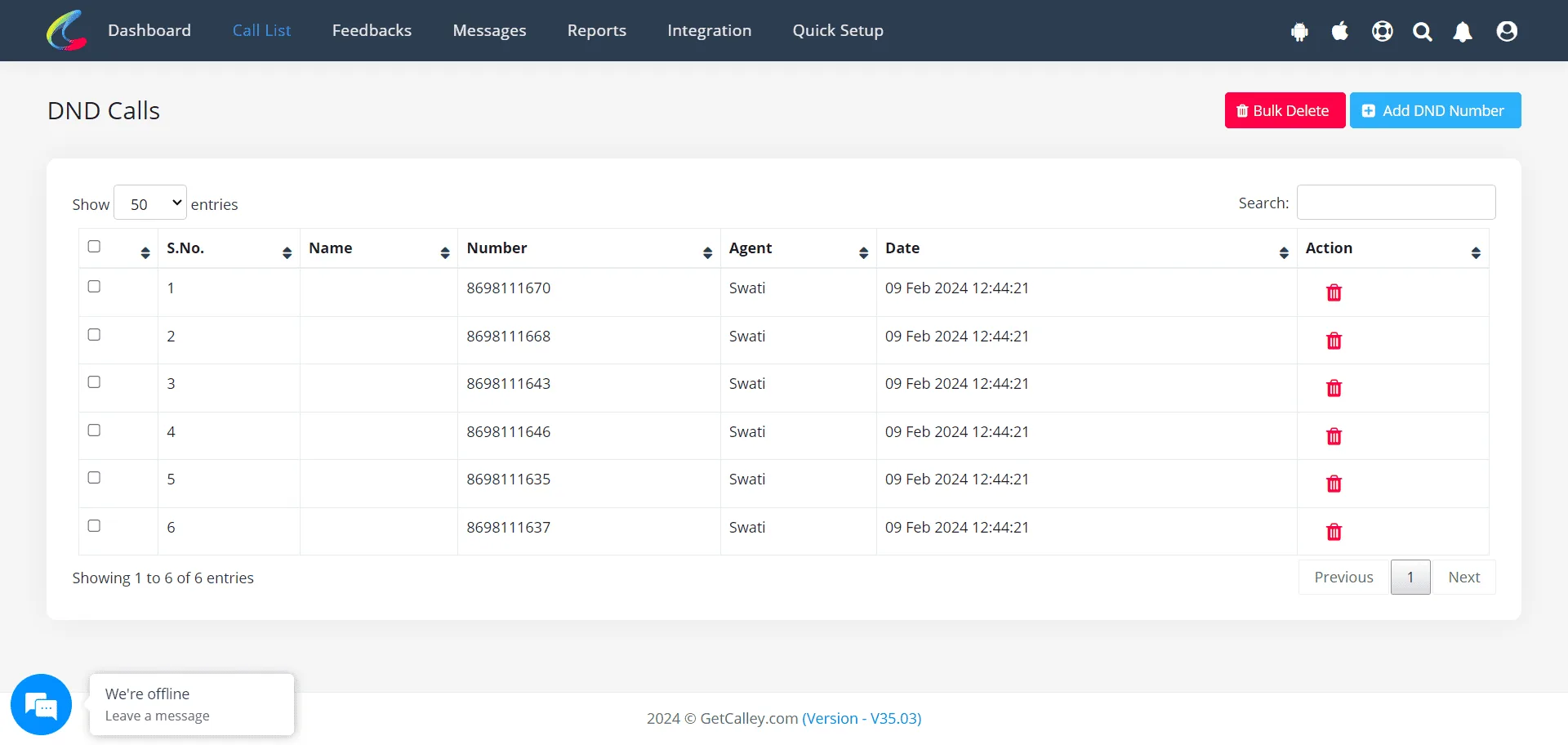Open the Messages menu
The width and height of the screenshot is (1568, 745).
pyautogui.click(x=489, y=30)
